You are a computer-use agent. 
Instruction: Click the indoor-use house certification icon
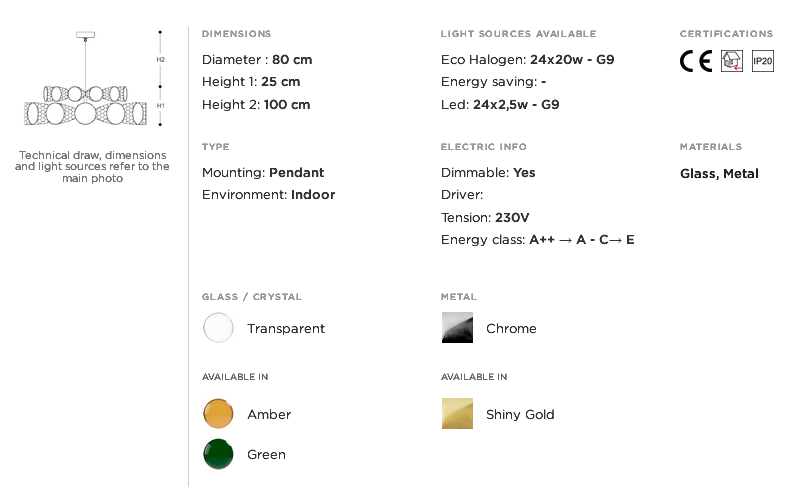coord(732,62)
